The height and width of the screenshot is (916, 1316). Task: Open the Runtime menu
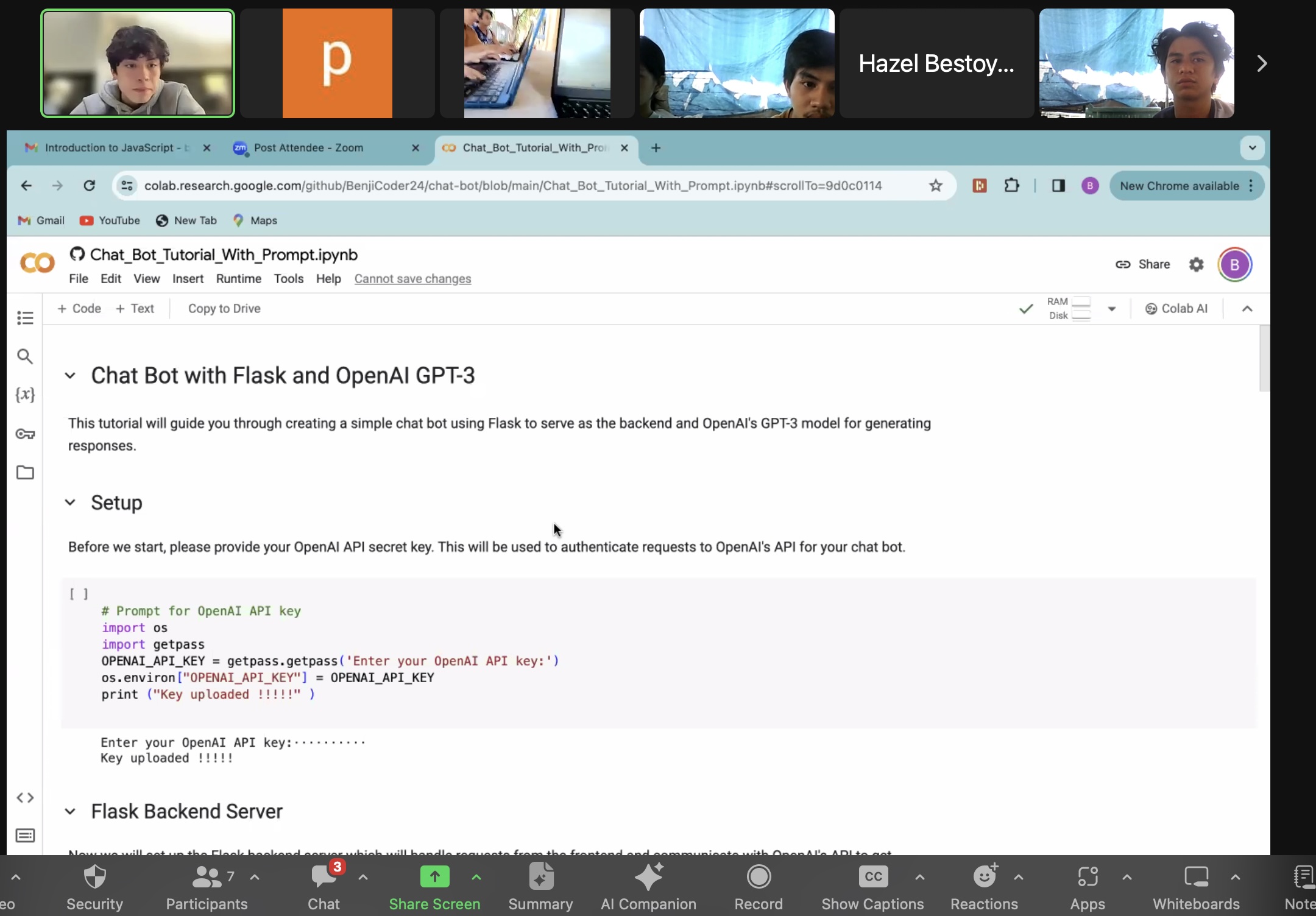coord(238,279)
